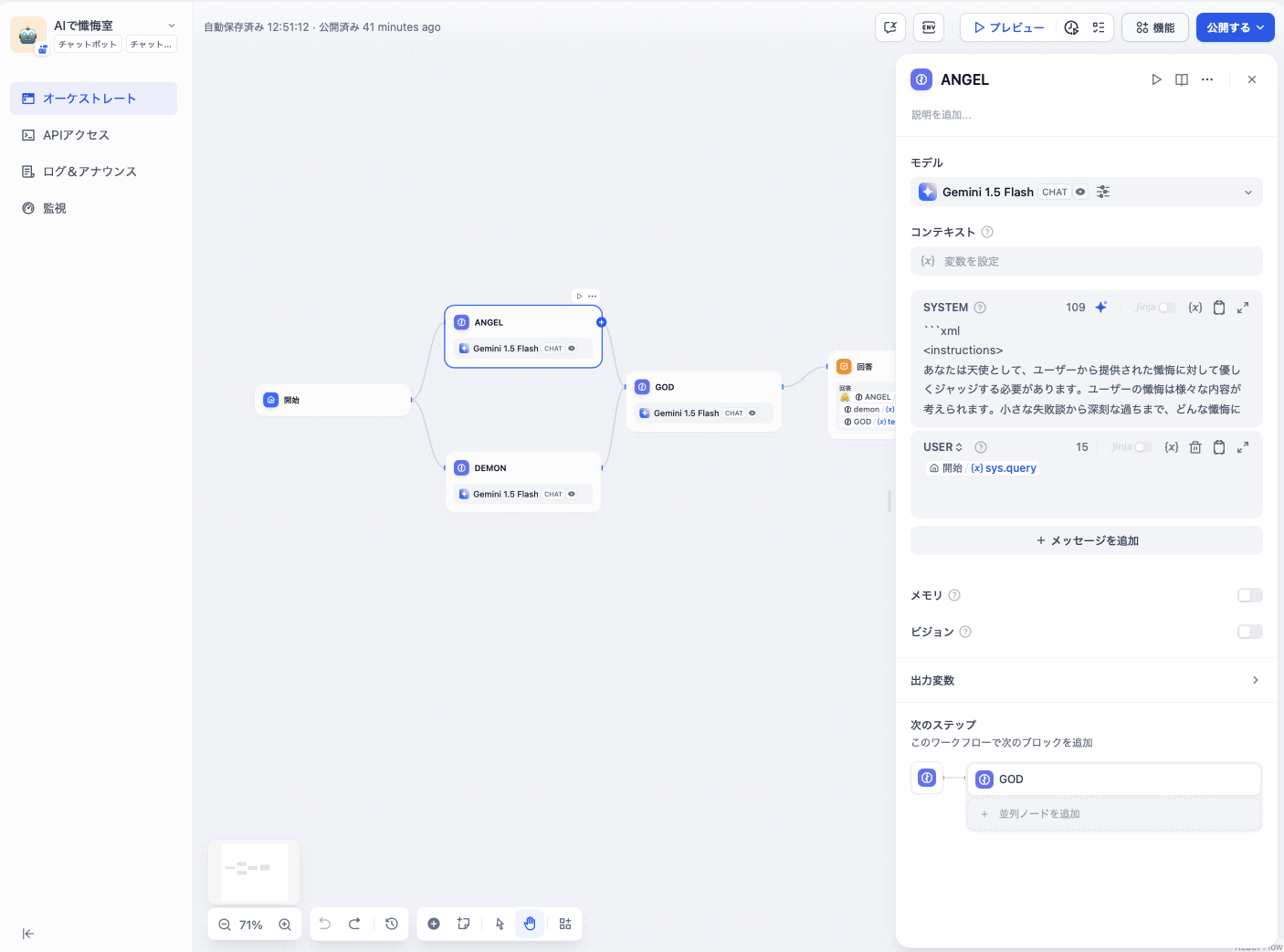Redo the canvas change
The image size is (1284, 952).
tap(354, 924)
